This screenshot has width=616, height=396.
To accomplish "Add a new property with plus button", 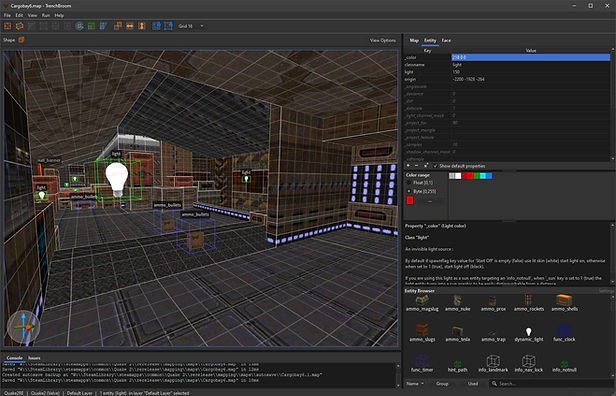I will pos(409,166).
